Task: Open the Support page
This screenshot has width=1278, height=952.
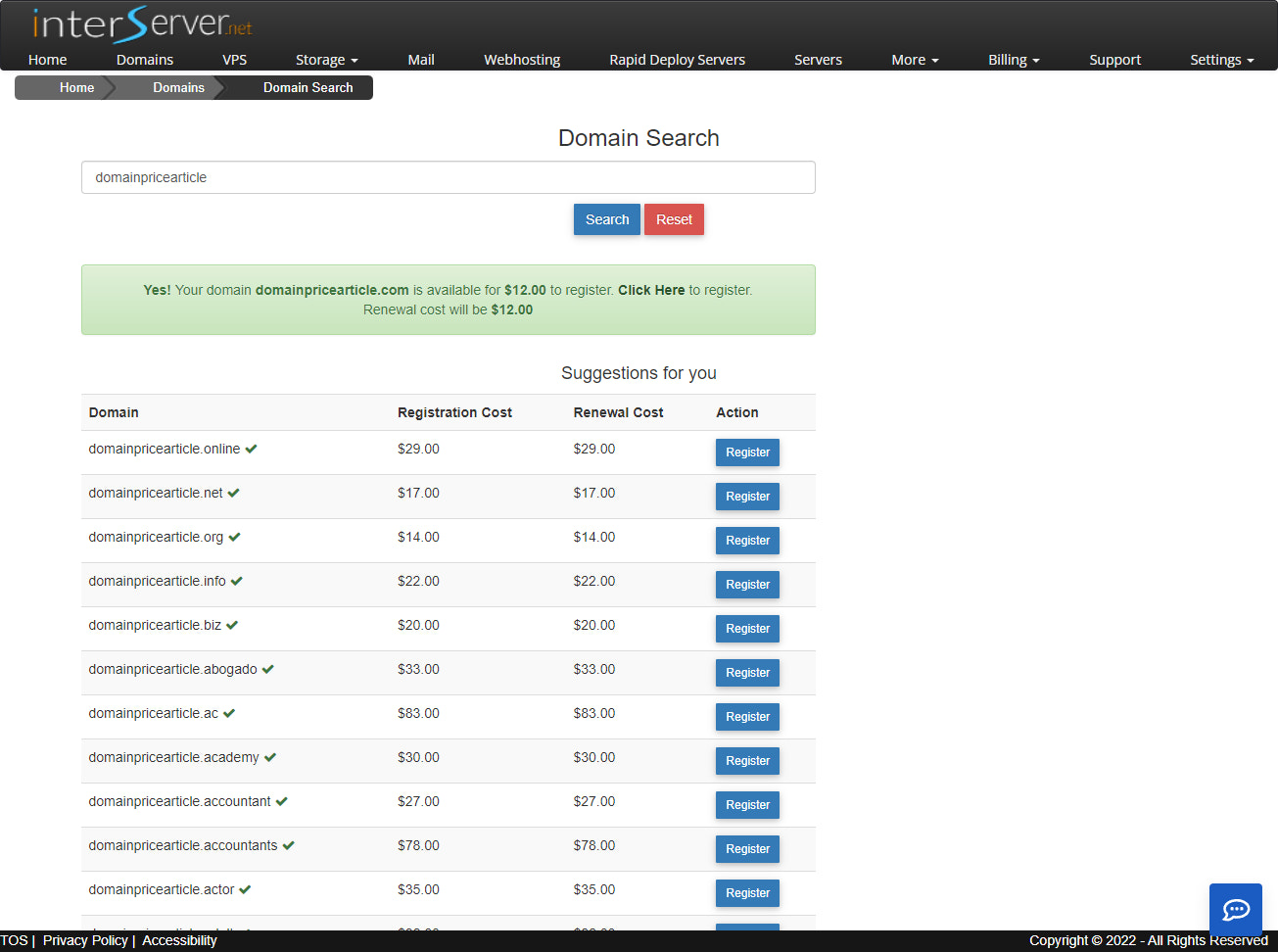Action: pos(1114,60)
